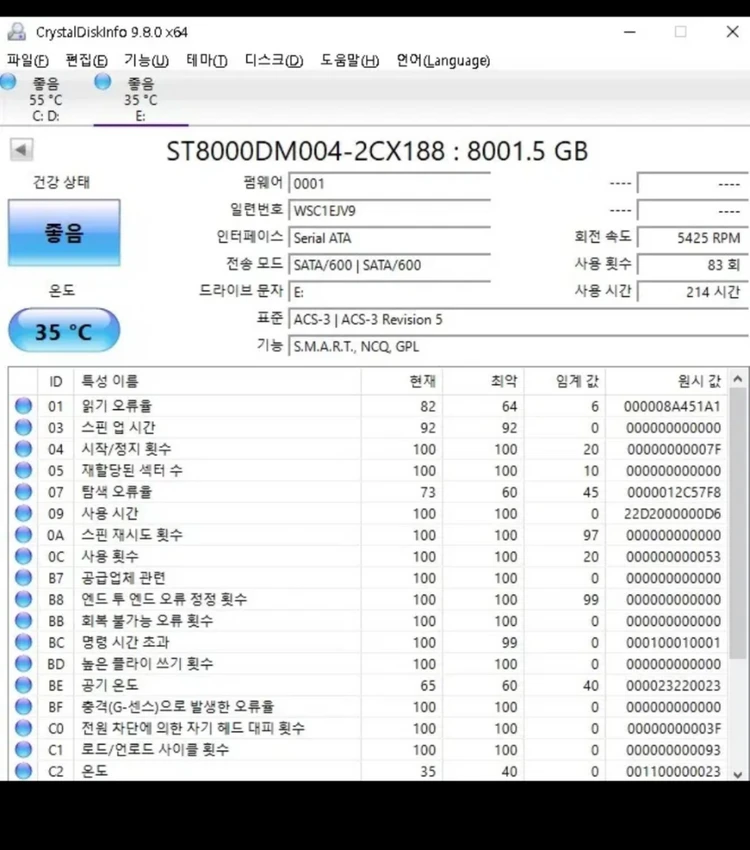Click the 현재 column header
The width and height of the screenshot is (750, 850).
coord(402,381)
